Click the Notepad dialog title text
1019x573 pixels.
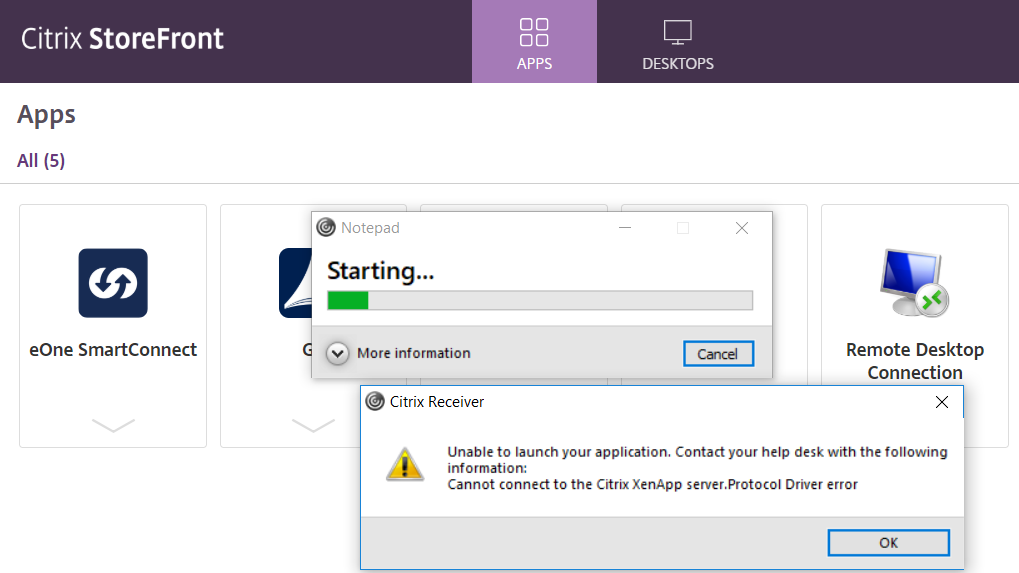tap(370, 228)
